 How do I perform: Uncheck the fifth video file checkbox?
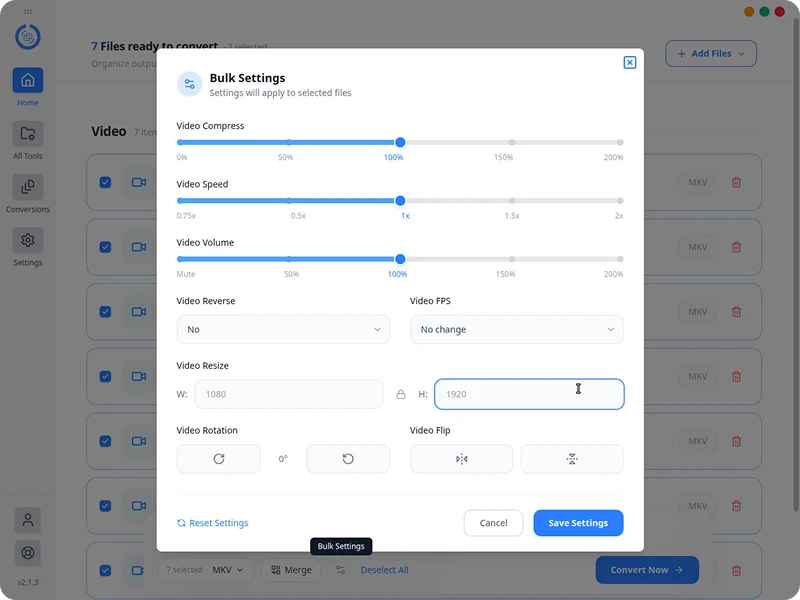[x=105, y=441]
